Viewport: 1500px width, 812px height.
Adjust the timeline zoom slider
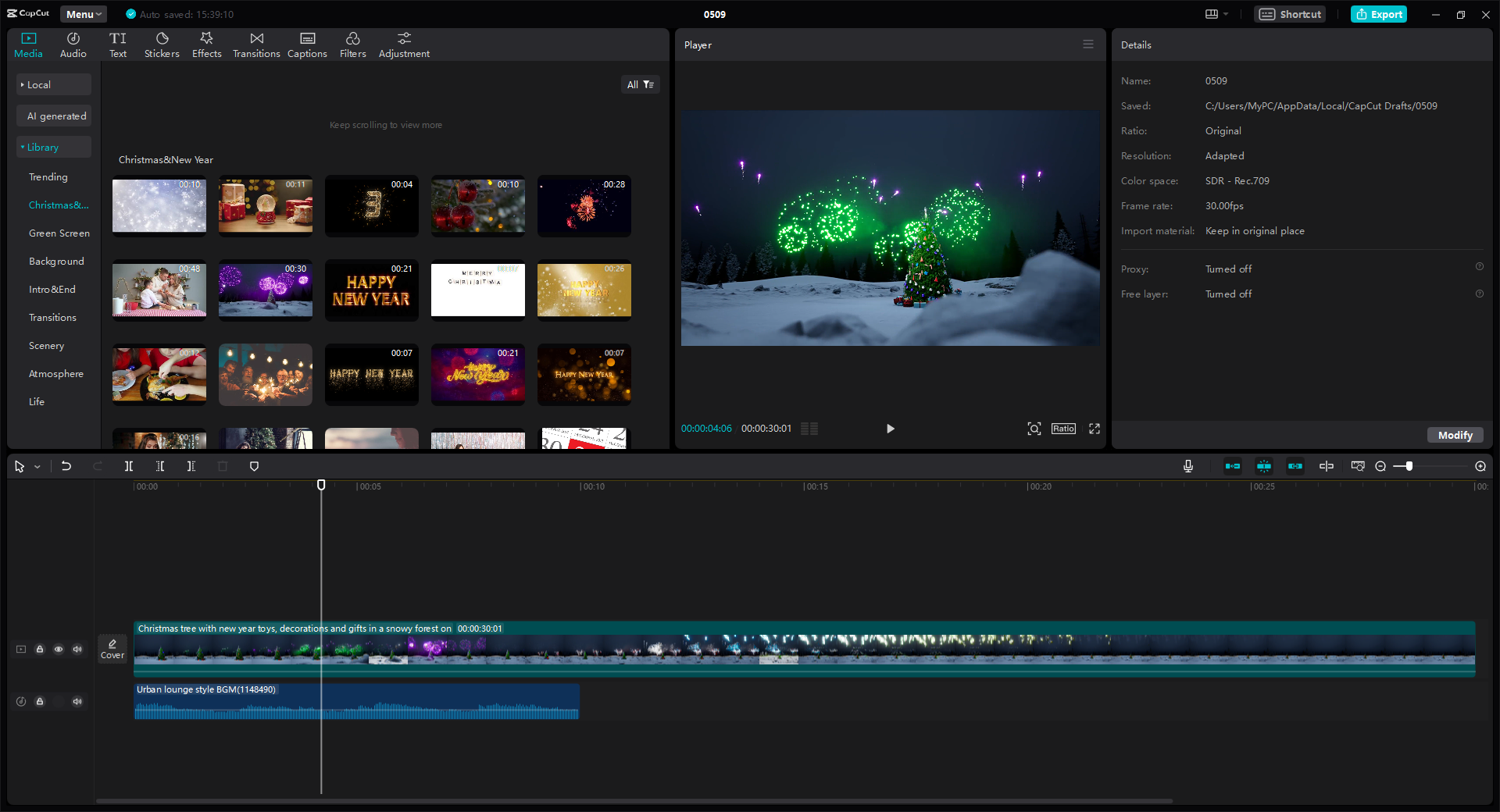(1406, 466)
